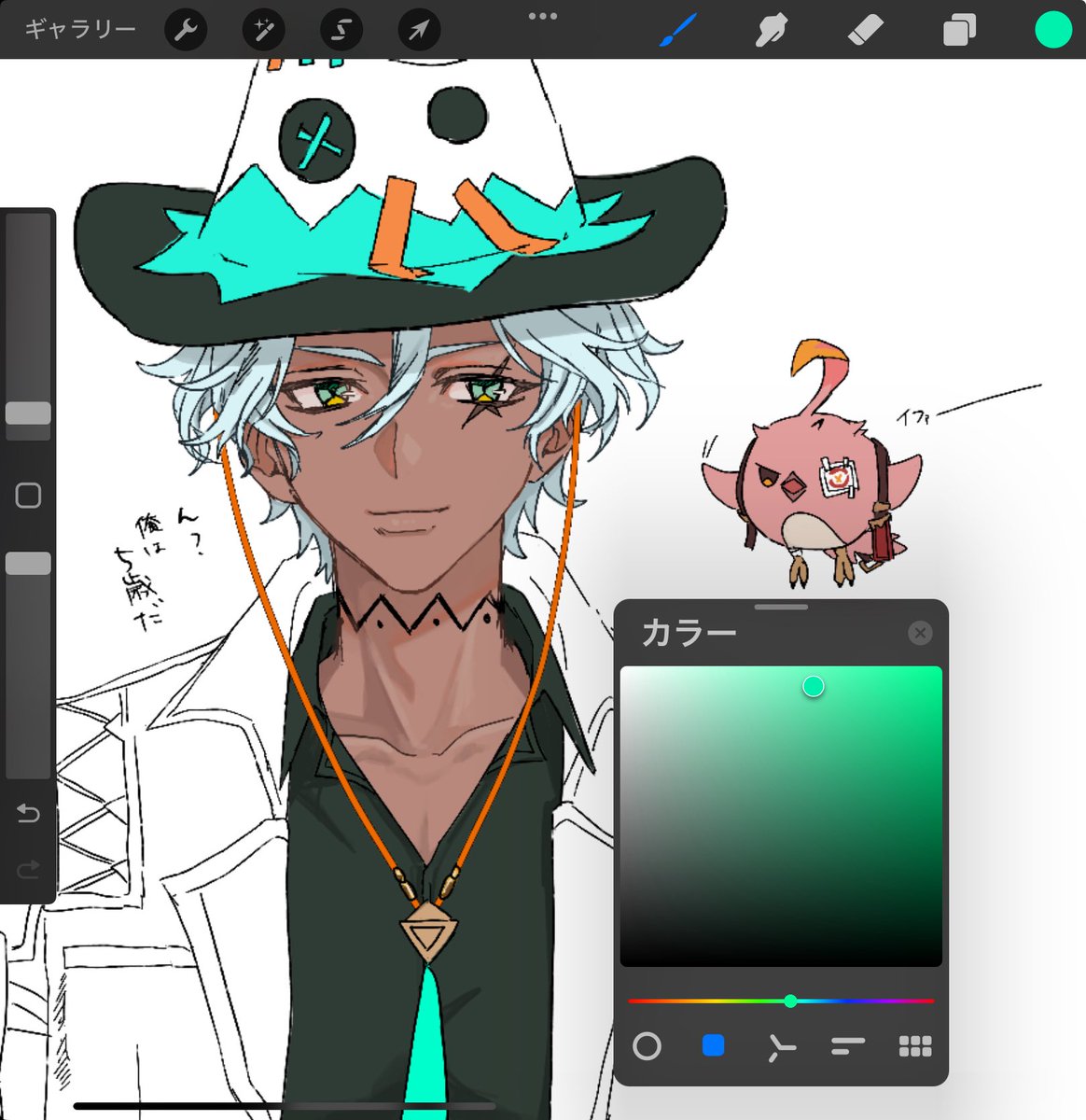Click the hue slider knob
Image resolution: width=1086 pixels, height=1120 pixels.
pos(790,1001)
